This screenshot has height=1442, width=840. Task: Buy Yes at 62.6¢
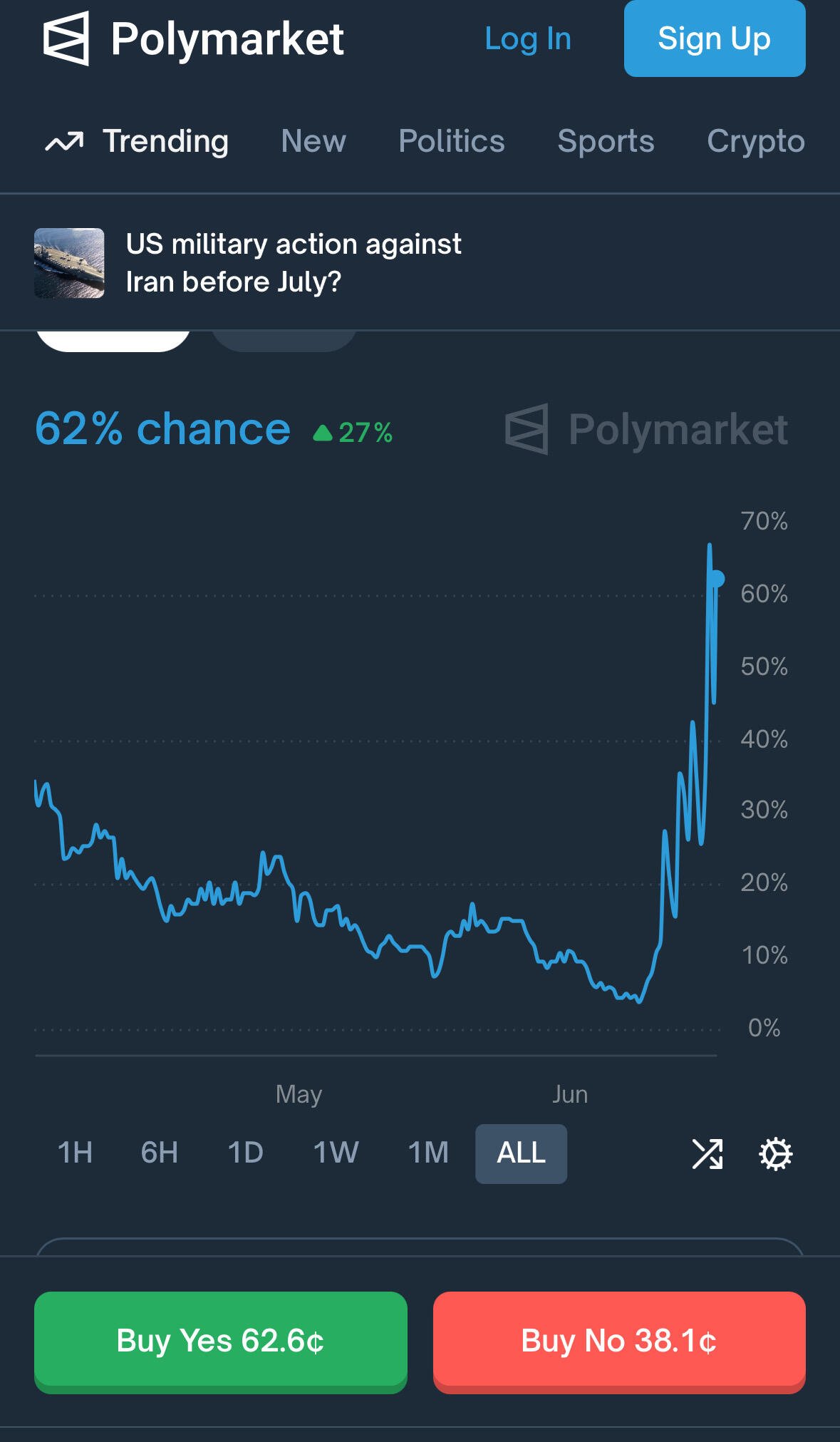pos(221,1341)
